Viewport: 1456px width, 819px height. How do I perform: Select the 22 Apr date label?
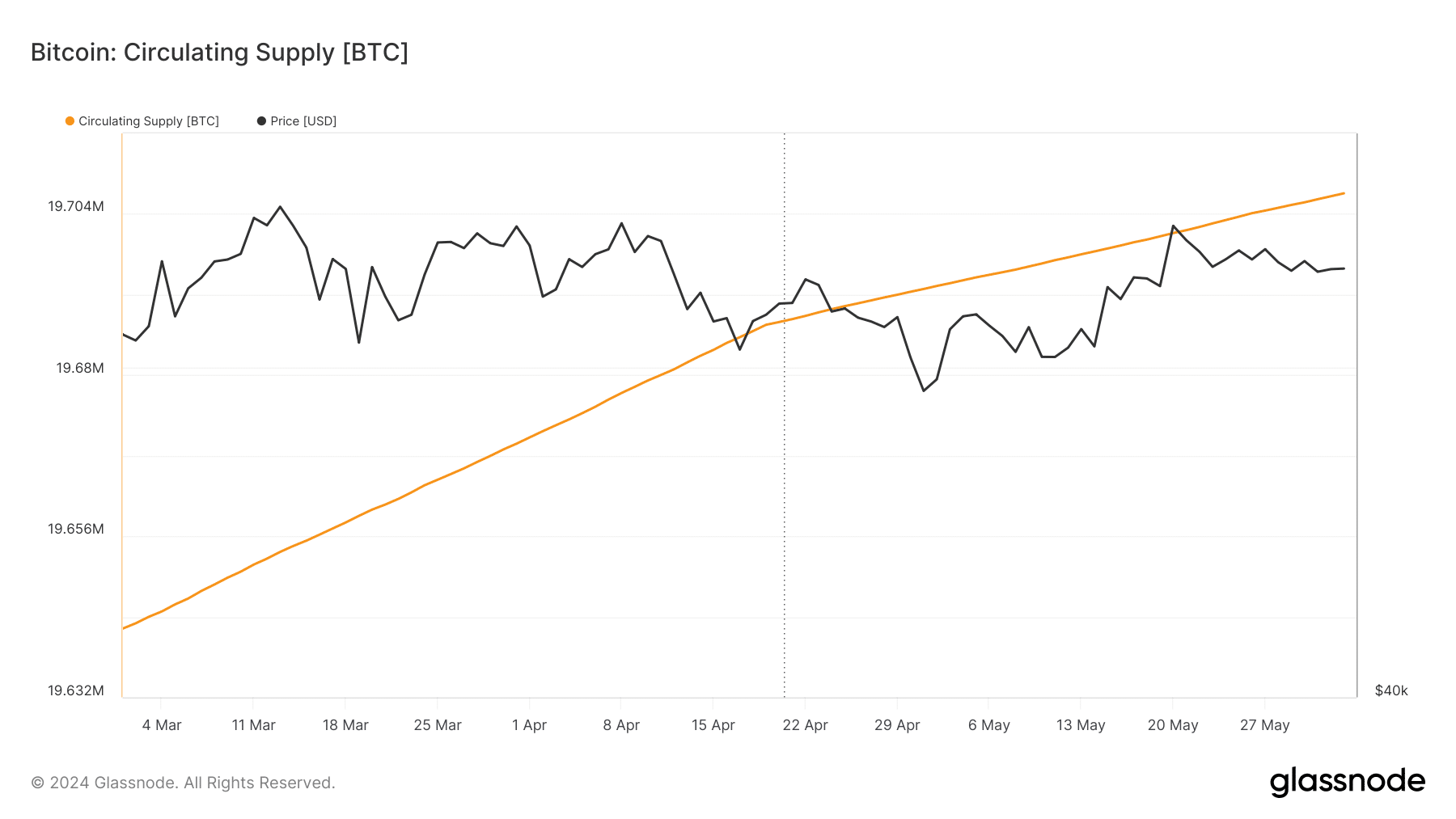(x=806, y=725)
